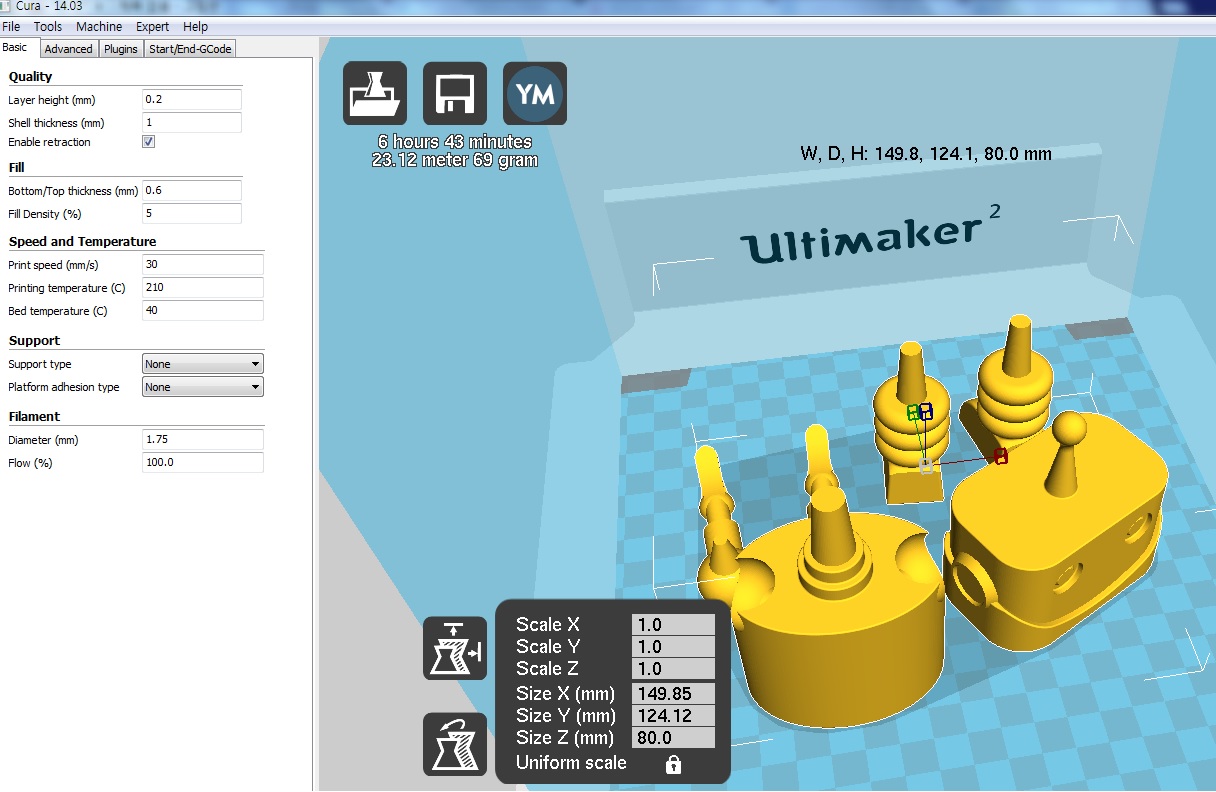The width and height of the screenshot is (1216, 792).
Task: Click the Scale to max icon
Action: point(455,648)
